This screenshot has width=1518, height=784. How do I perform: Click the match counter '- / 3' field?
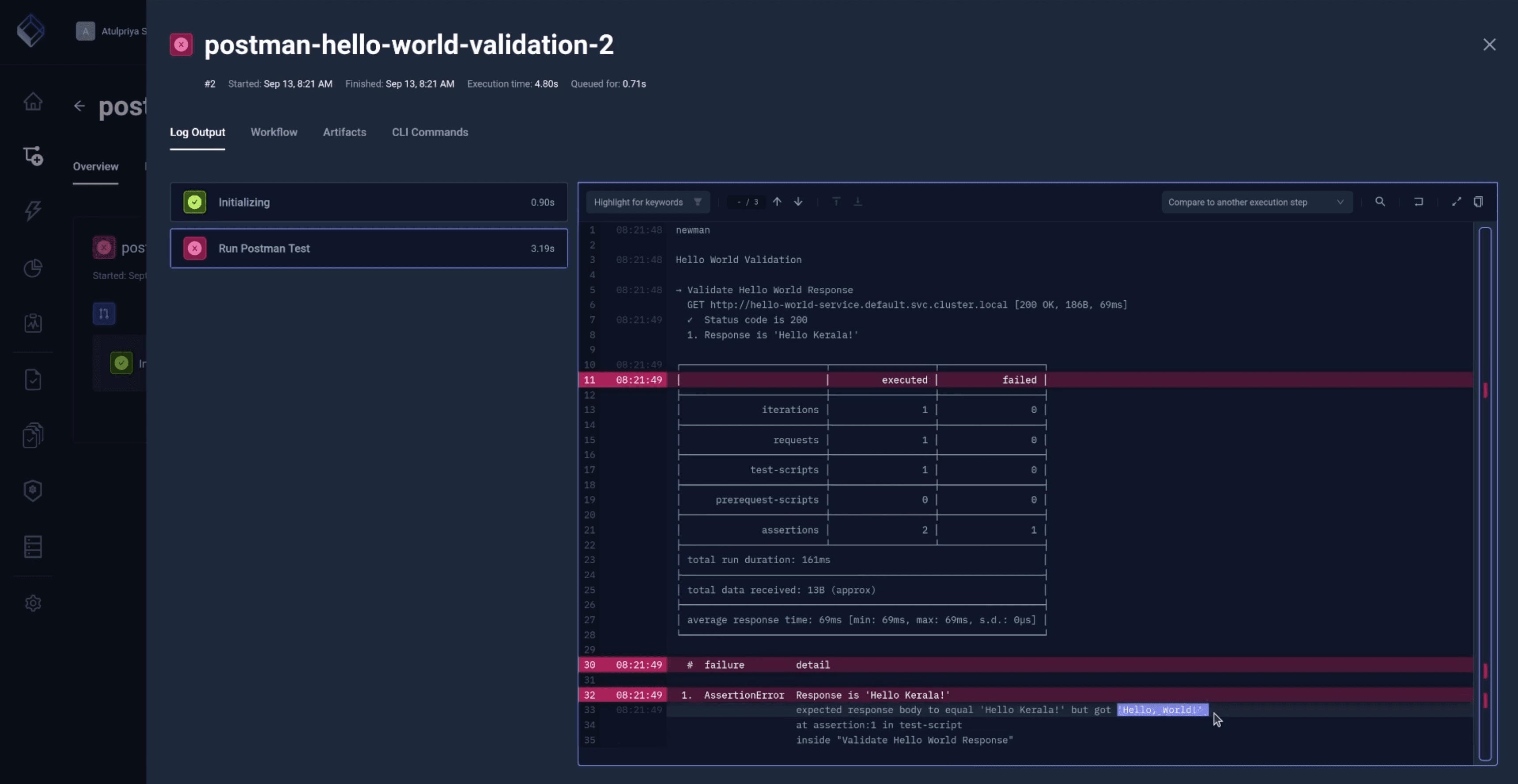click(x=747, y=202)
